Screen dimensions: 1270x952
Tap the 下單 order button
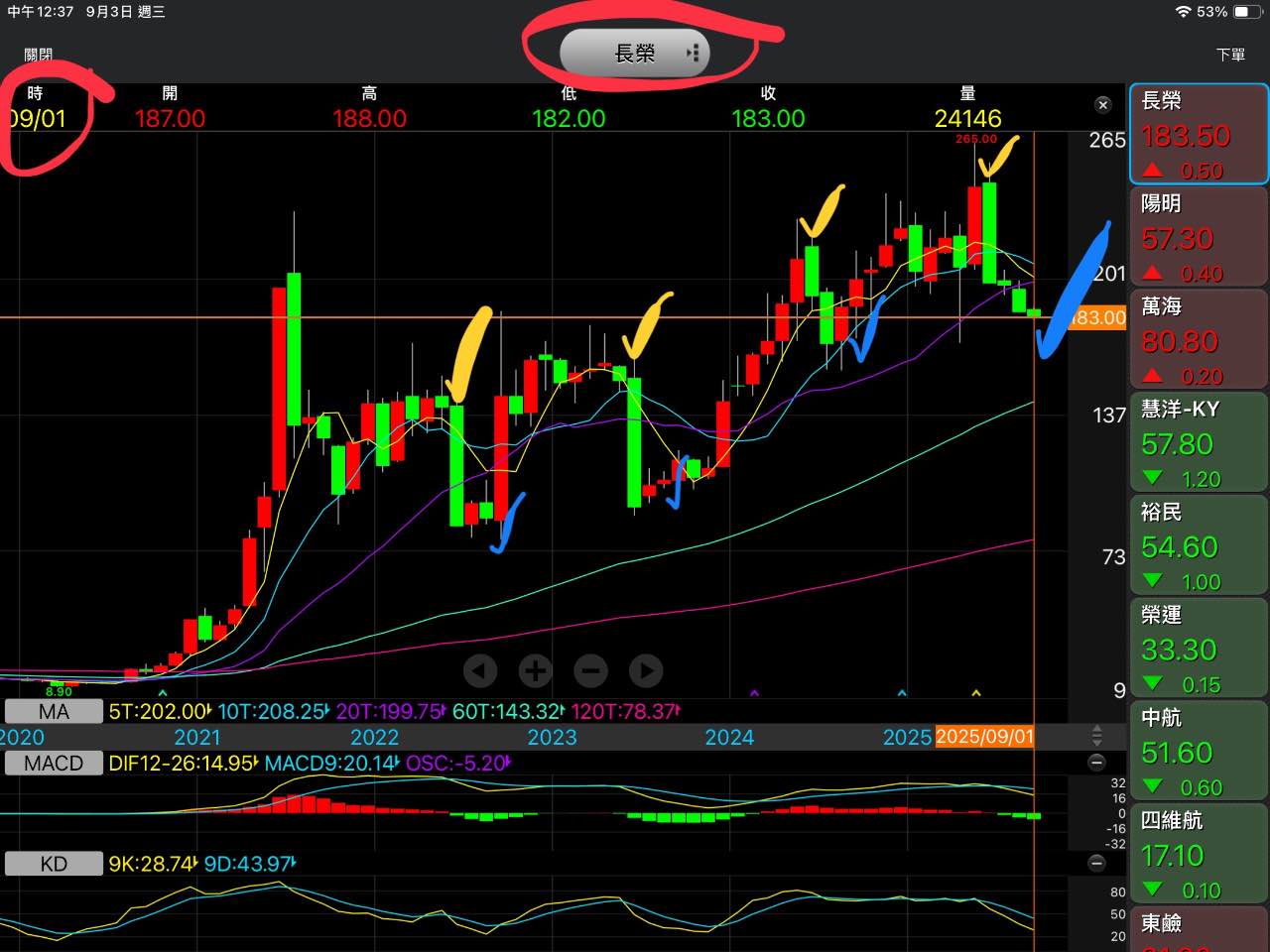1230,55
